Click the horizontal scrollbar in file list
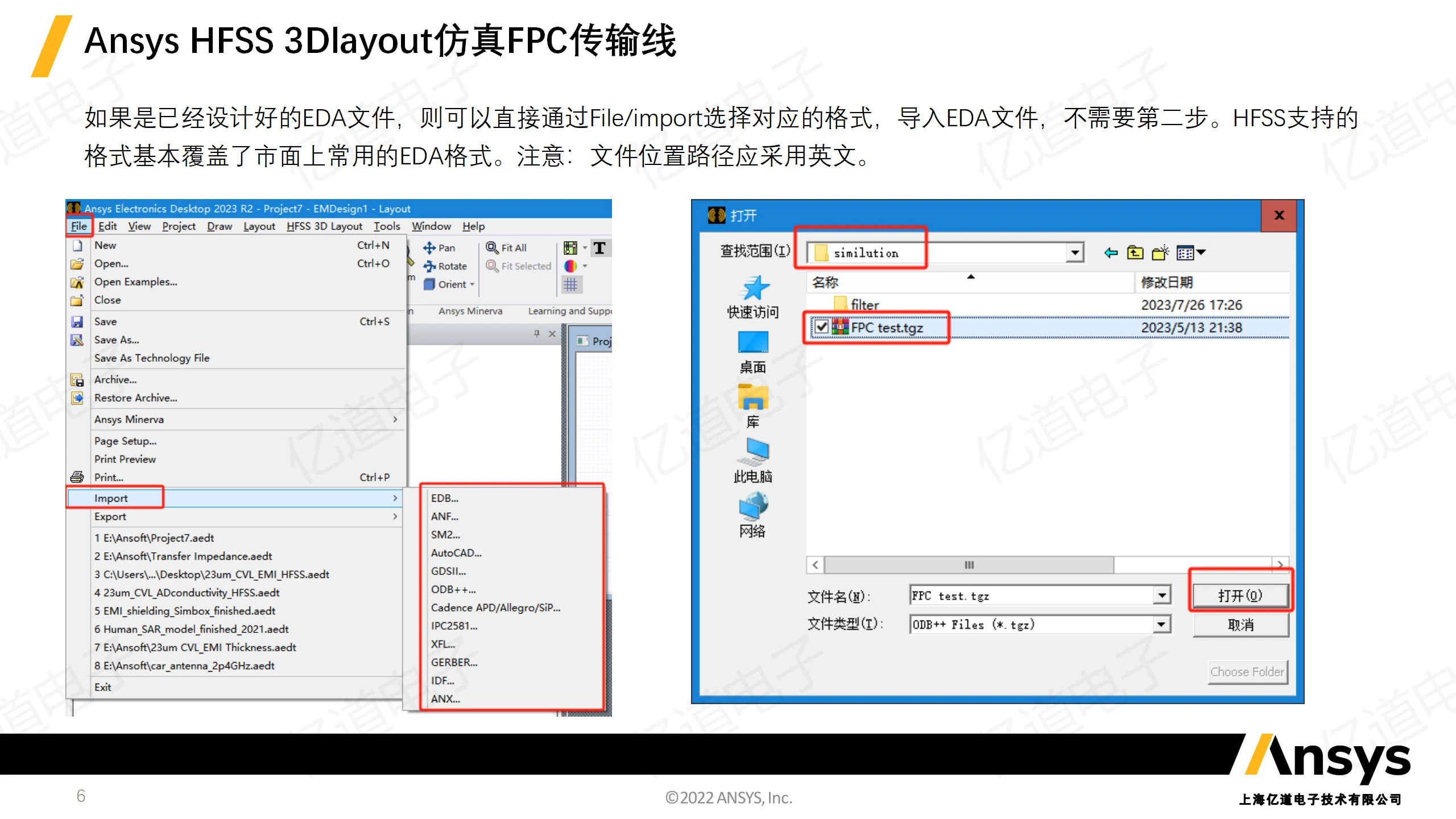The width and height of the screenshot is (1456, 819). (969, 565)
